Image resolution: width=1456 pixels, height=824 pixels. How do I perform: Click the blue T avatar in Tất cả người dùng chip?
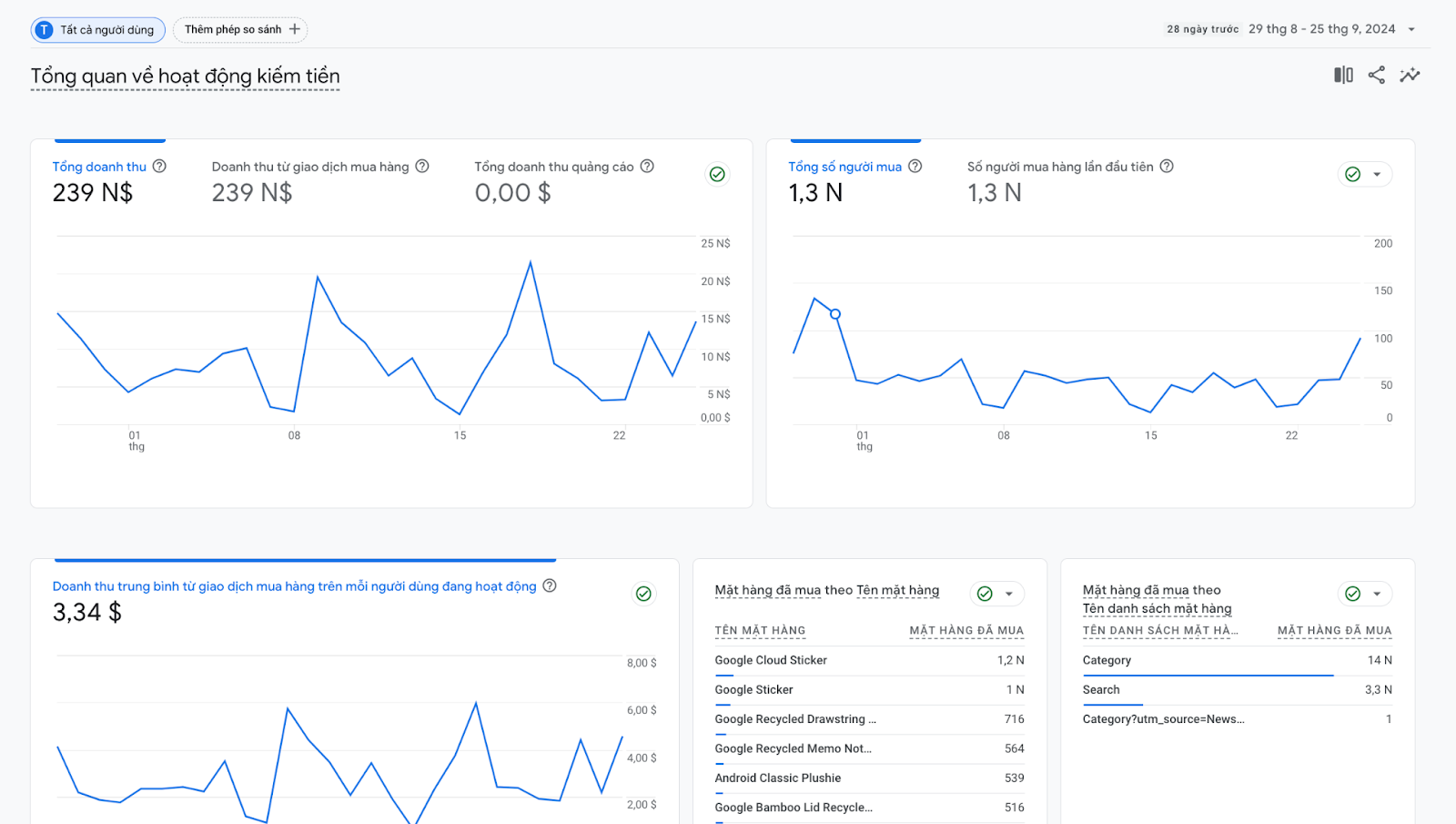44,30
